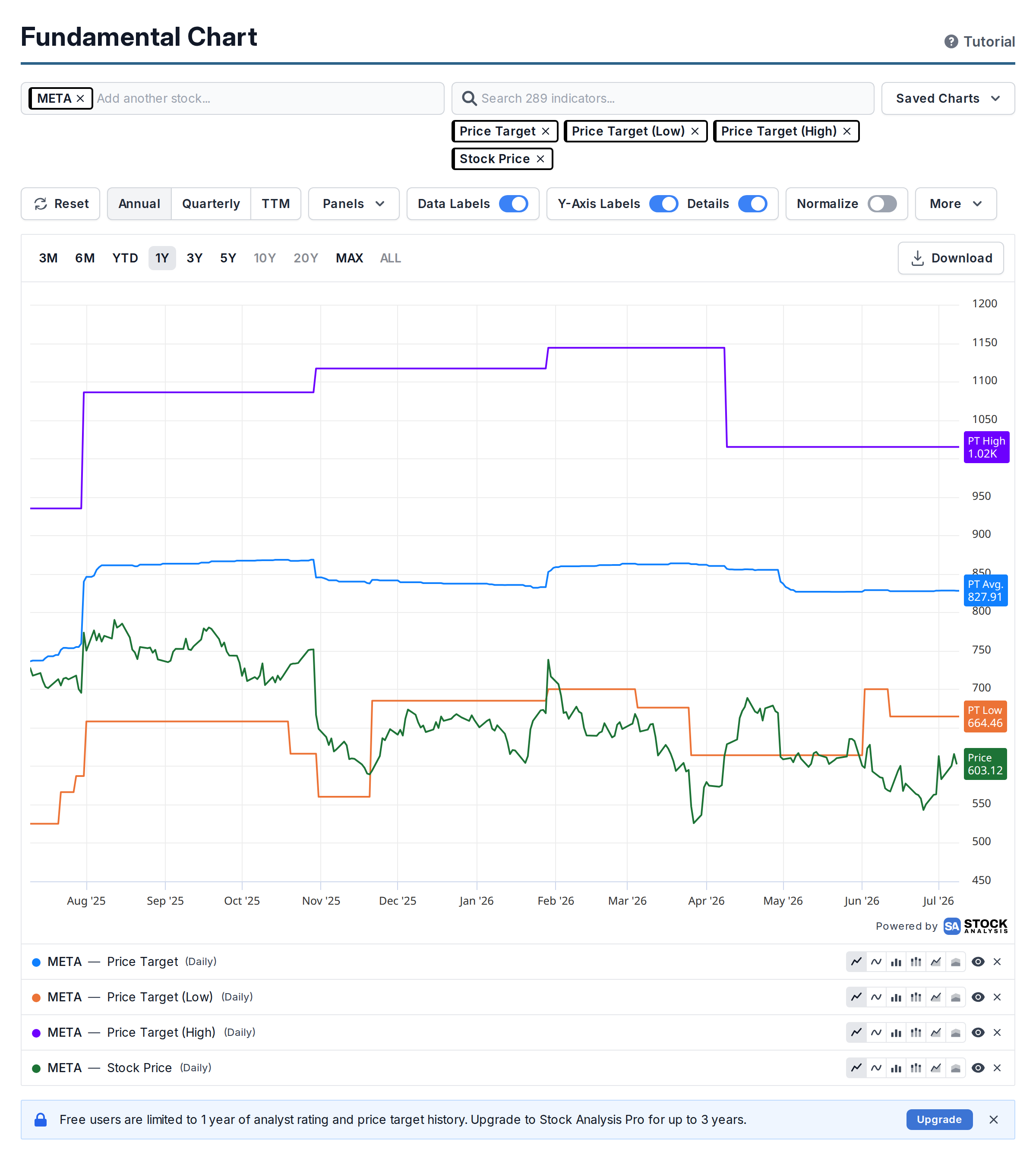Click the Price 603.12 data label
1036x1174 pixels.
point(985,764)
